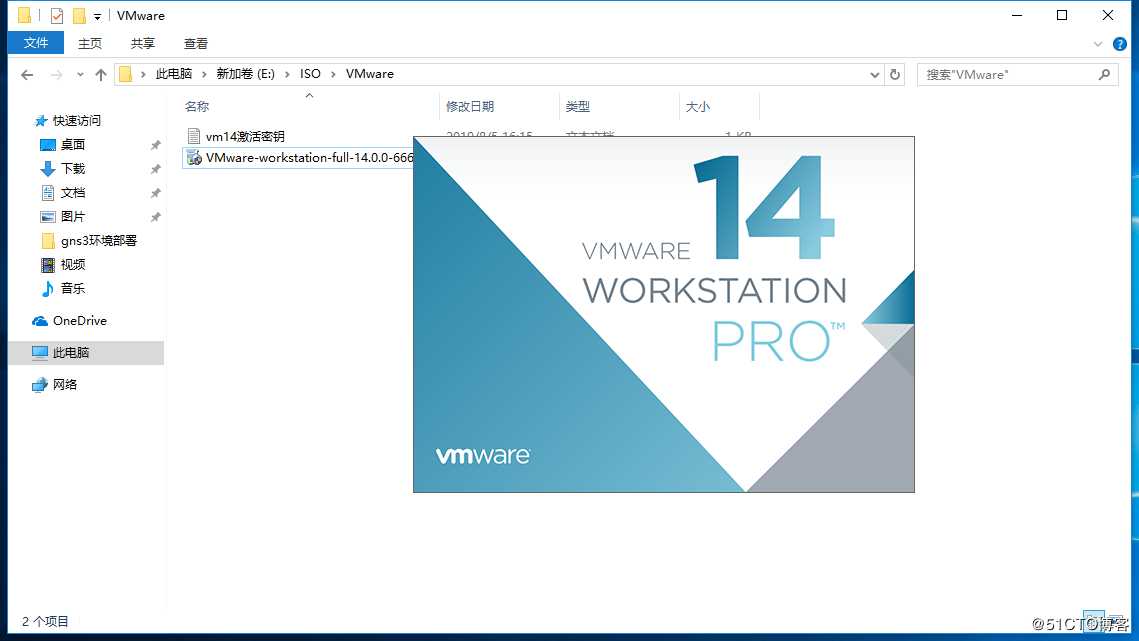This screenshot has height=641, width=1139.
Task: Sort by 大小 column header
Action: pyautogui.click(x=697, y=107)
